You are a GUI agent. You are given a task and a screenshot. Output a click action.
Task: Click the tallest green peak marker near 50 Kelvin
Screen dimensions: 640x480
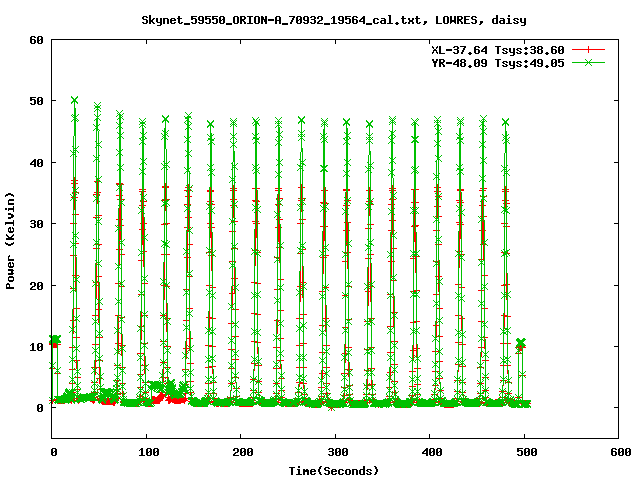pyautogui.click(x=74, y=100)
